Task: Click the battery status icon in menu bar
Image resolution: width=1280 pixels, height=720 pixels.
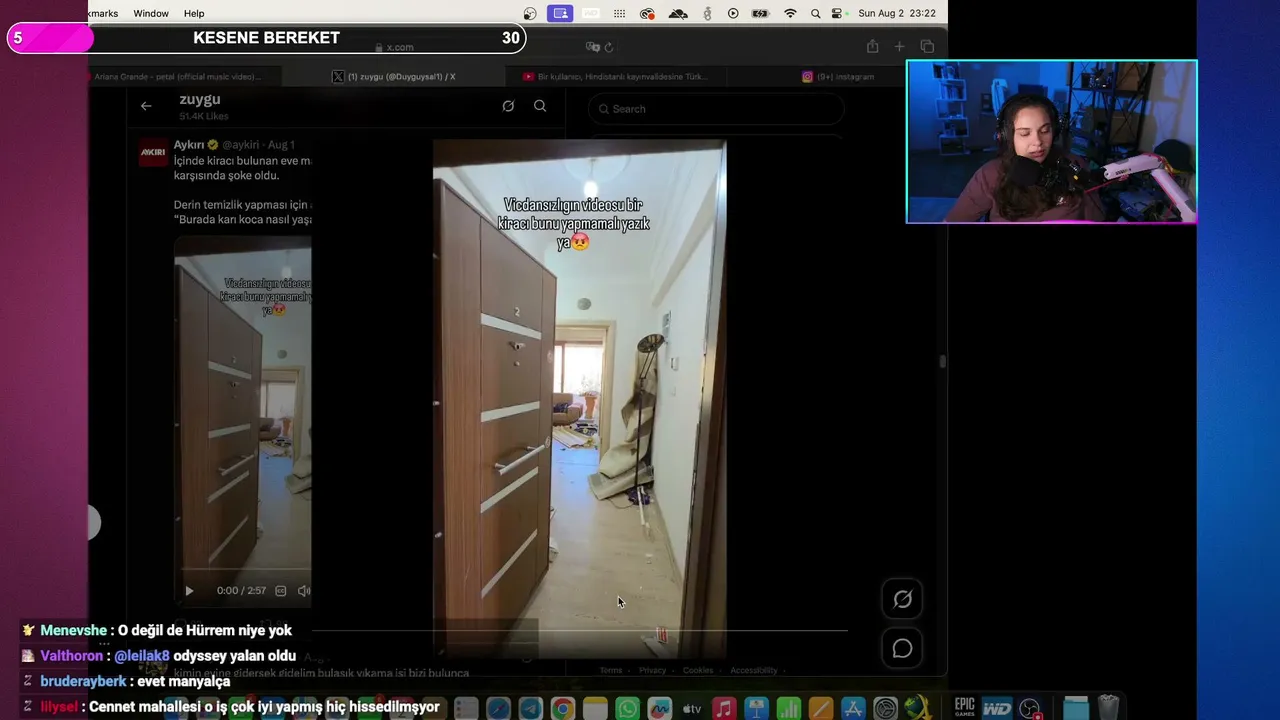Action: pos(760,13)
